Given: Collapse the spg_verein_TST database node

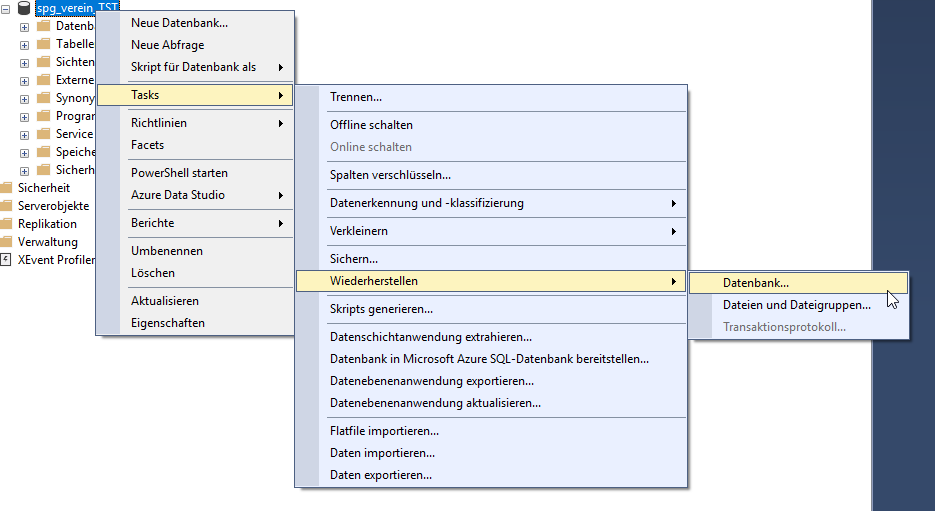Looking at the screenshot, I should pyautogui.click(x=6, y=8).
